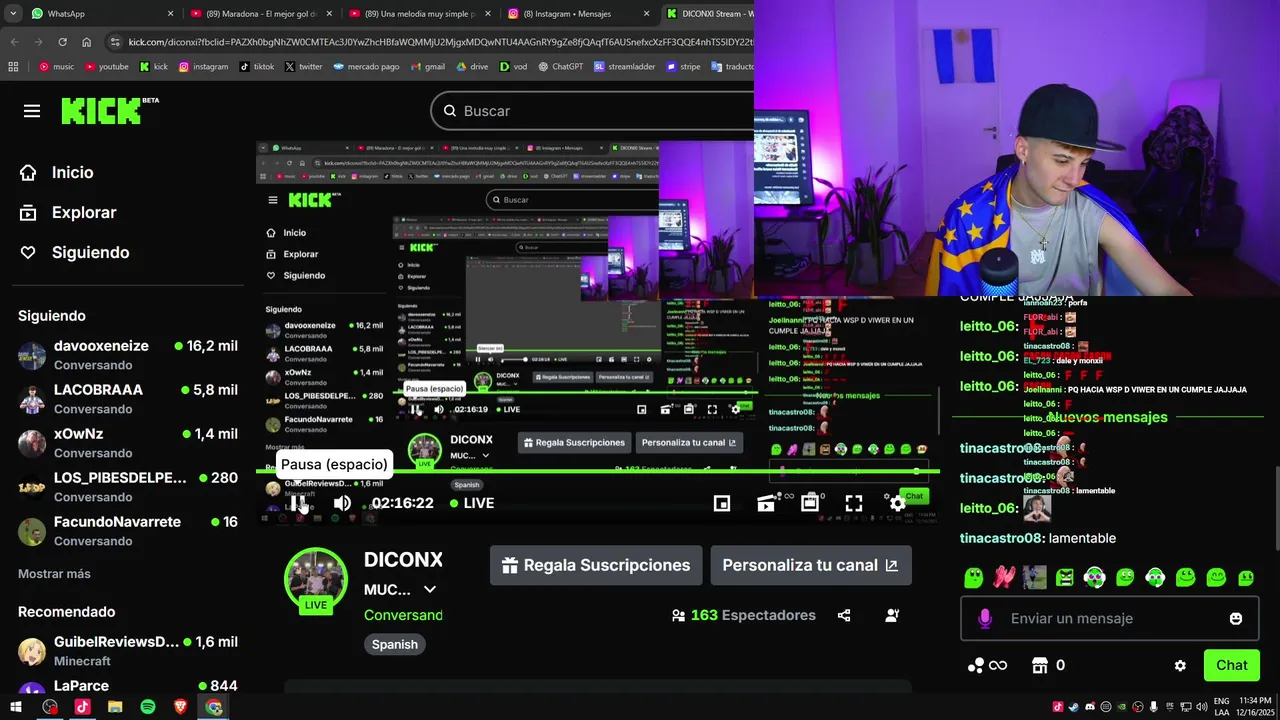Open the Kick hamburger sidebar menu
The width and height of the screenshot is (1280, 720).
[x=32, y=111]
